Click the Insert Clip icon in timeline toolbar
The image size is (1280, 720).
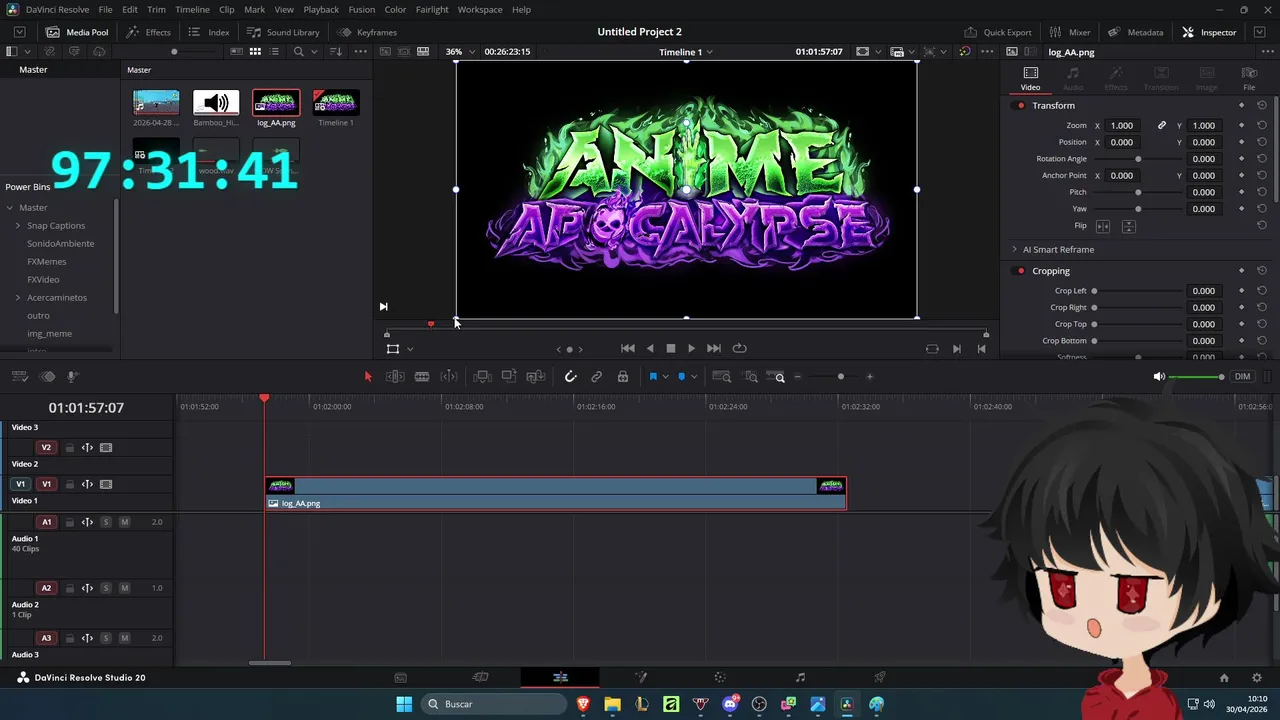pos(482,377)
